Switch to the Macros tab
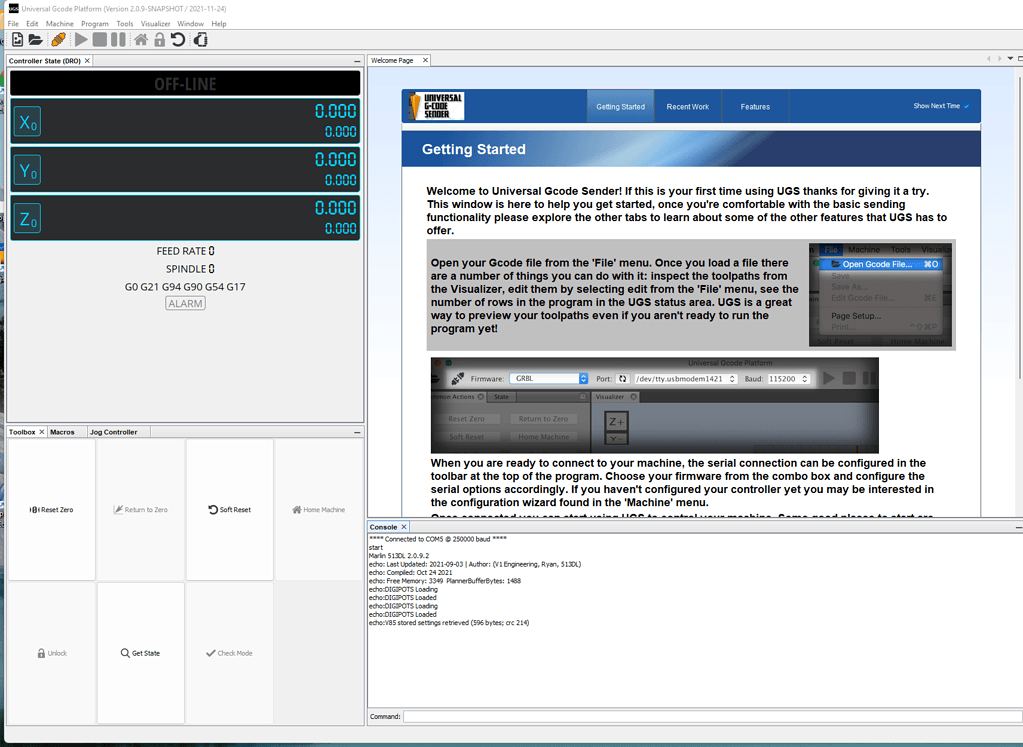 tap(64, 431)
